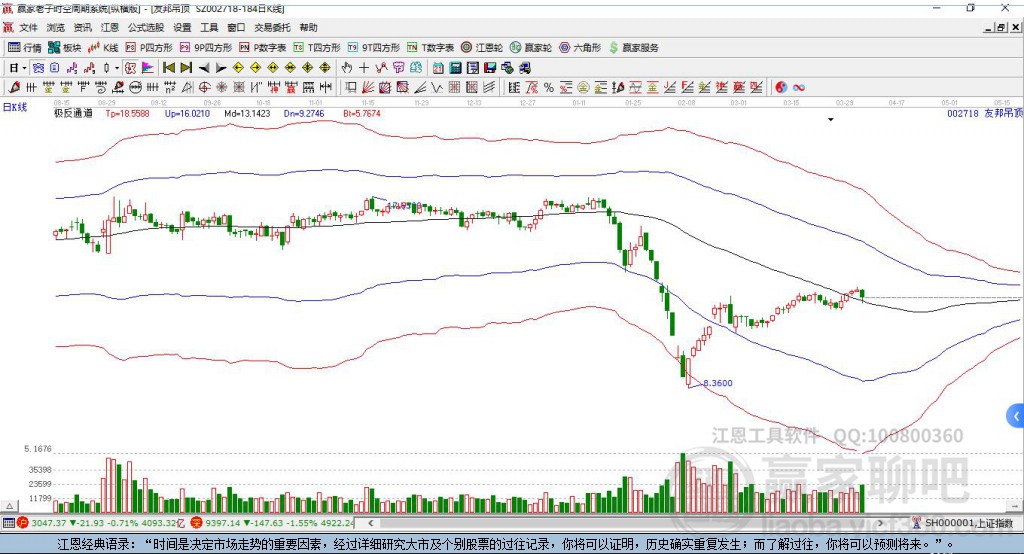The height and width of the screenshot is (554, 1024).
Task: Jump to first bar with green skip-left icon
Action: coord(169,68)
